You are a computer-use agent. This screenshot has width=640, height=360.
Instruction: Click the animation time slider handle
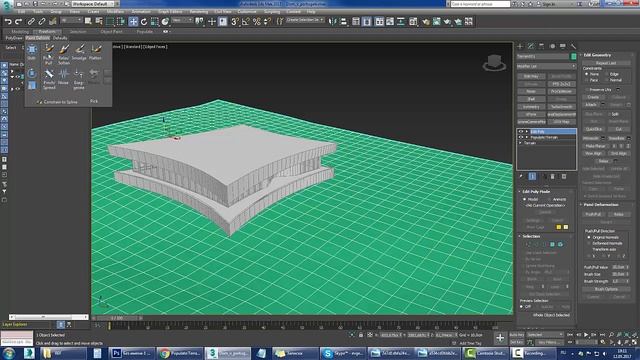click(x=117, y=318)
